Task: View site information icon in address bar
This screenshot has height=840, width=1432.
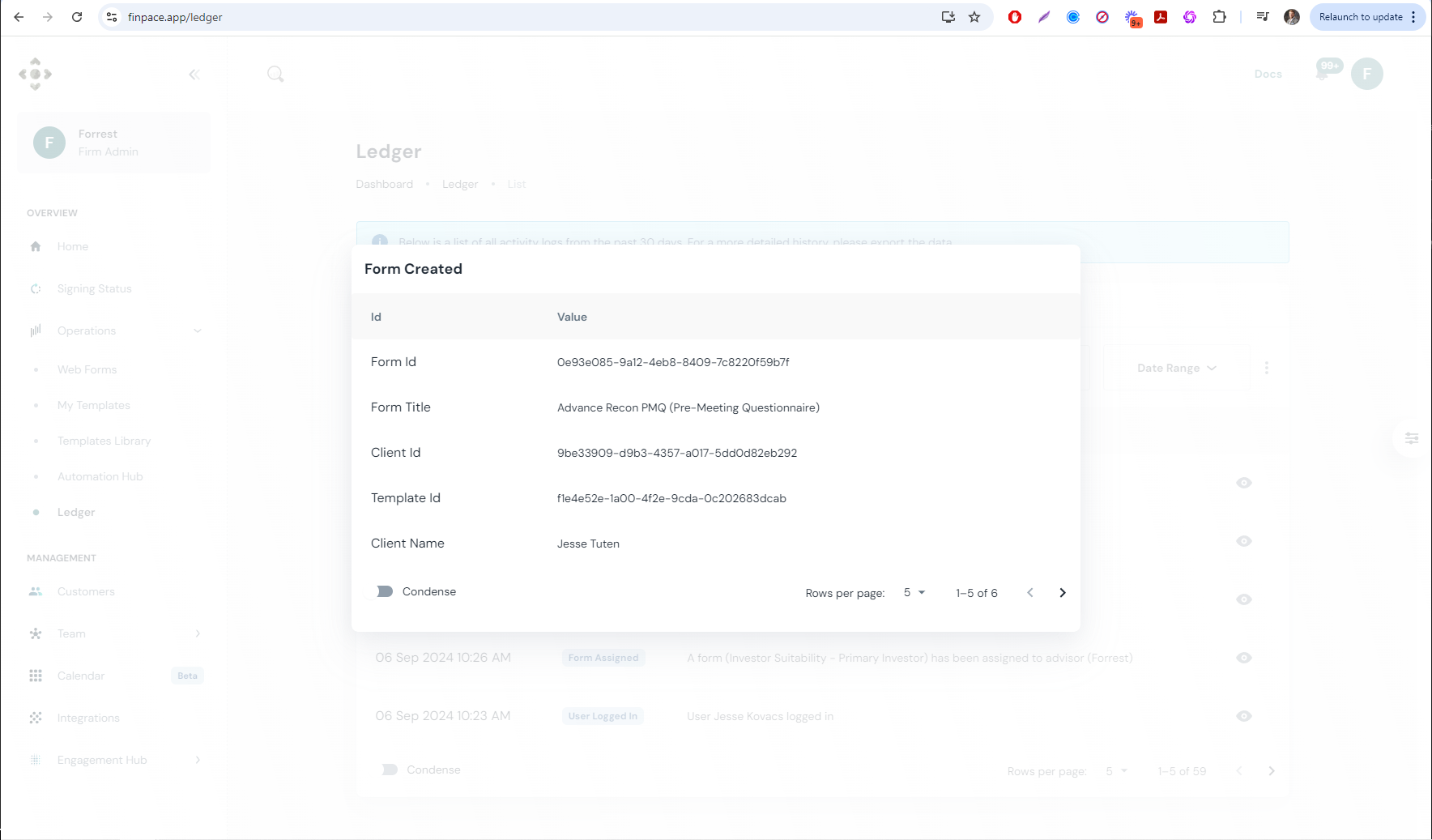Action: (112, 17)
